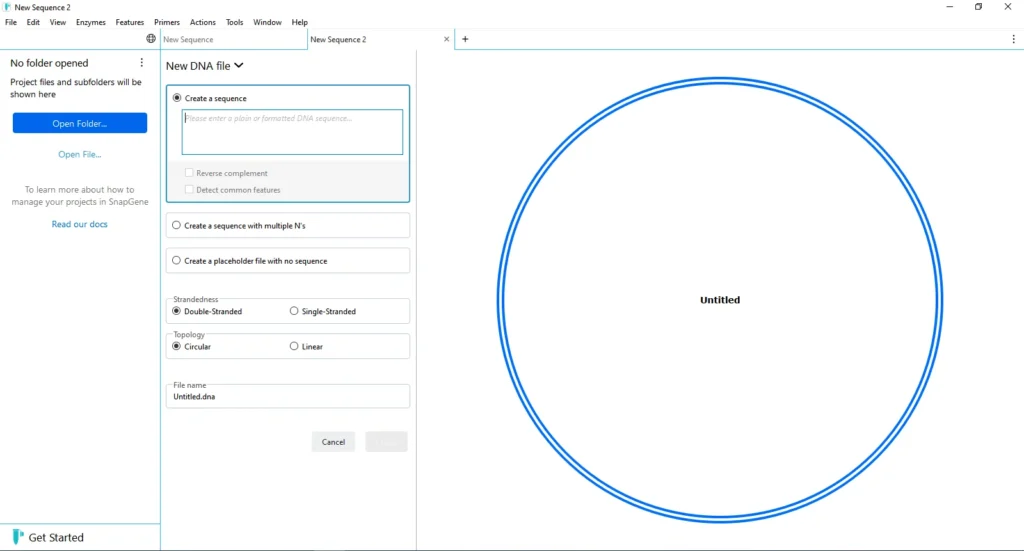The image size is (1024, 551).
Task: Open the Enzymes menu
Action: click(x=90, y=22)
